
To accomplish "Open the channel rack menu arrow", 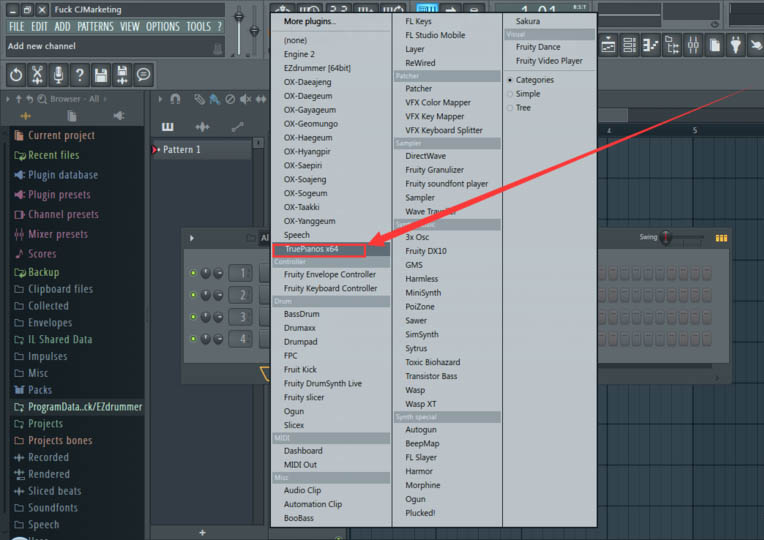I will 191,238.
